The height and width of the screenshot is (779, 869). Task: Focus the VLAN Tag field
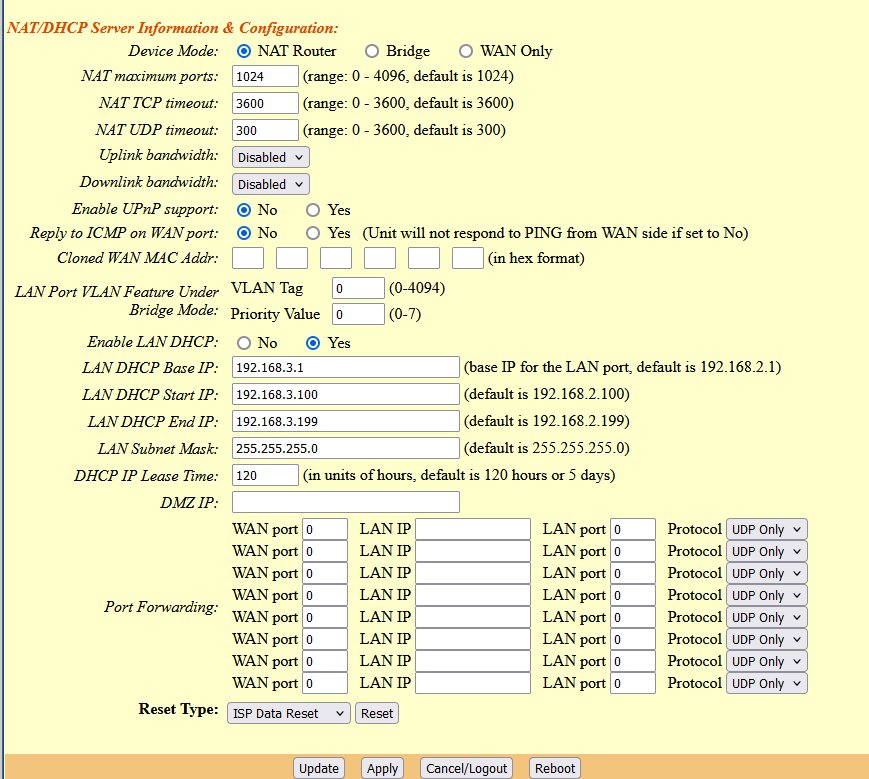click(358, 288)
